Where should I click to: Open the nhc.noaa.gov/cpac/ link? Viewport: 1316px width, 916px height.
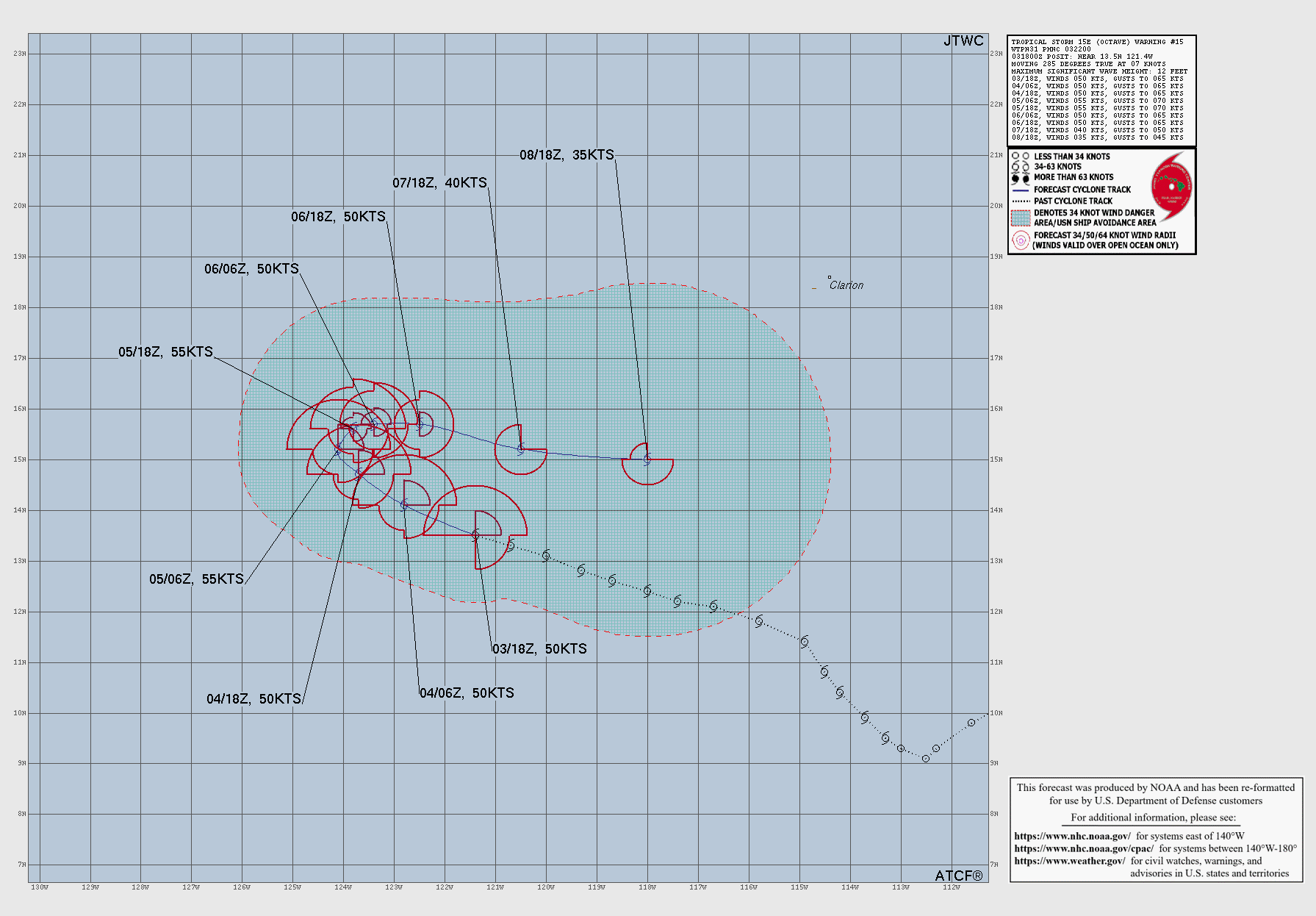click(1084, 848)
